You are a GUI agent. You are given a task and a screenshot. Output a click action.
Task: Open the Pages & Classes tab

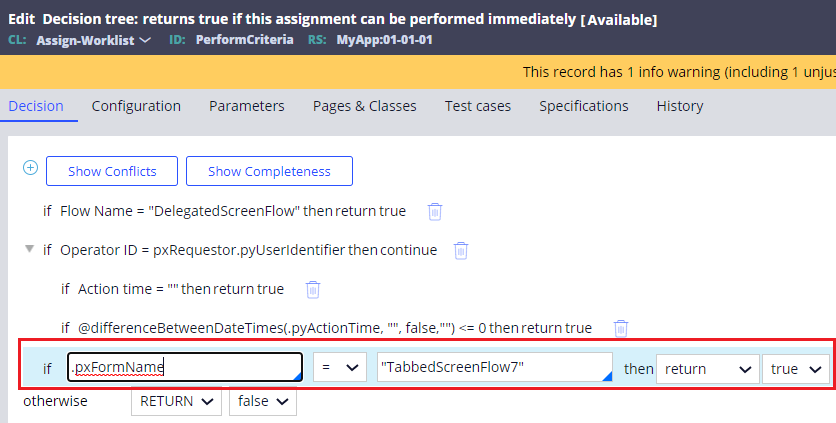[365, 106]
